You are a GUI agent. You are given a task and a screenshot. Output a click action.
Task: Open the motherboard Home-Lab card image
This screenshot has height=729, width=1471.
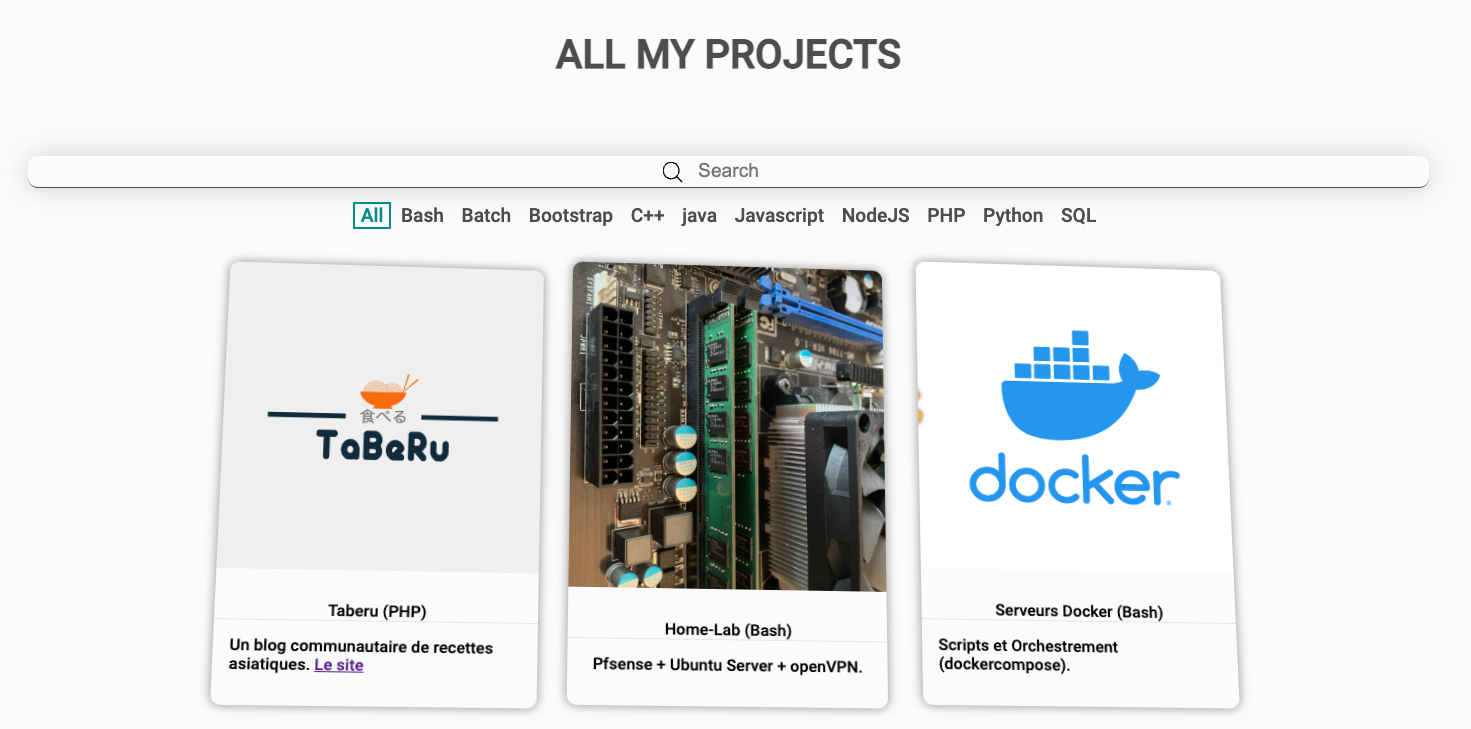pyautogui.click(x=727, y=426)
